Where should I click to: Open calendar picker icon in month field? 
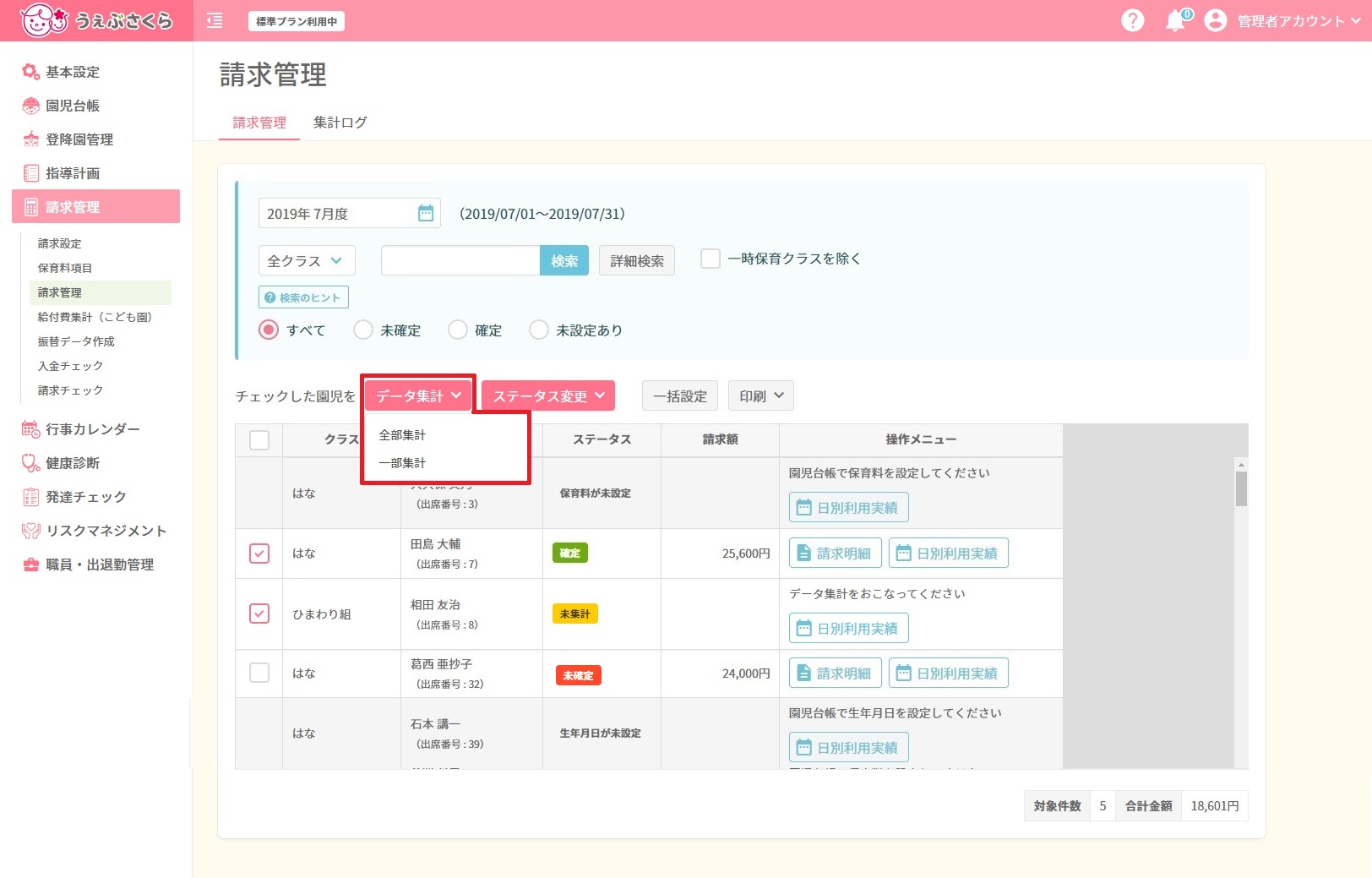(426, 213)
